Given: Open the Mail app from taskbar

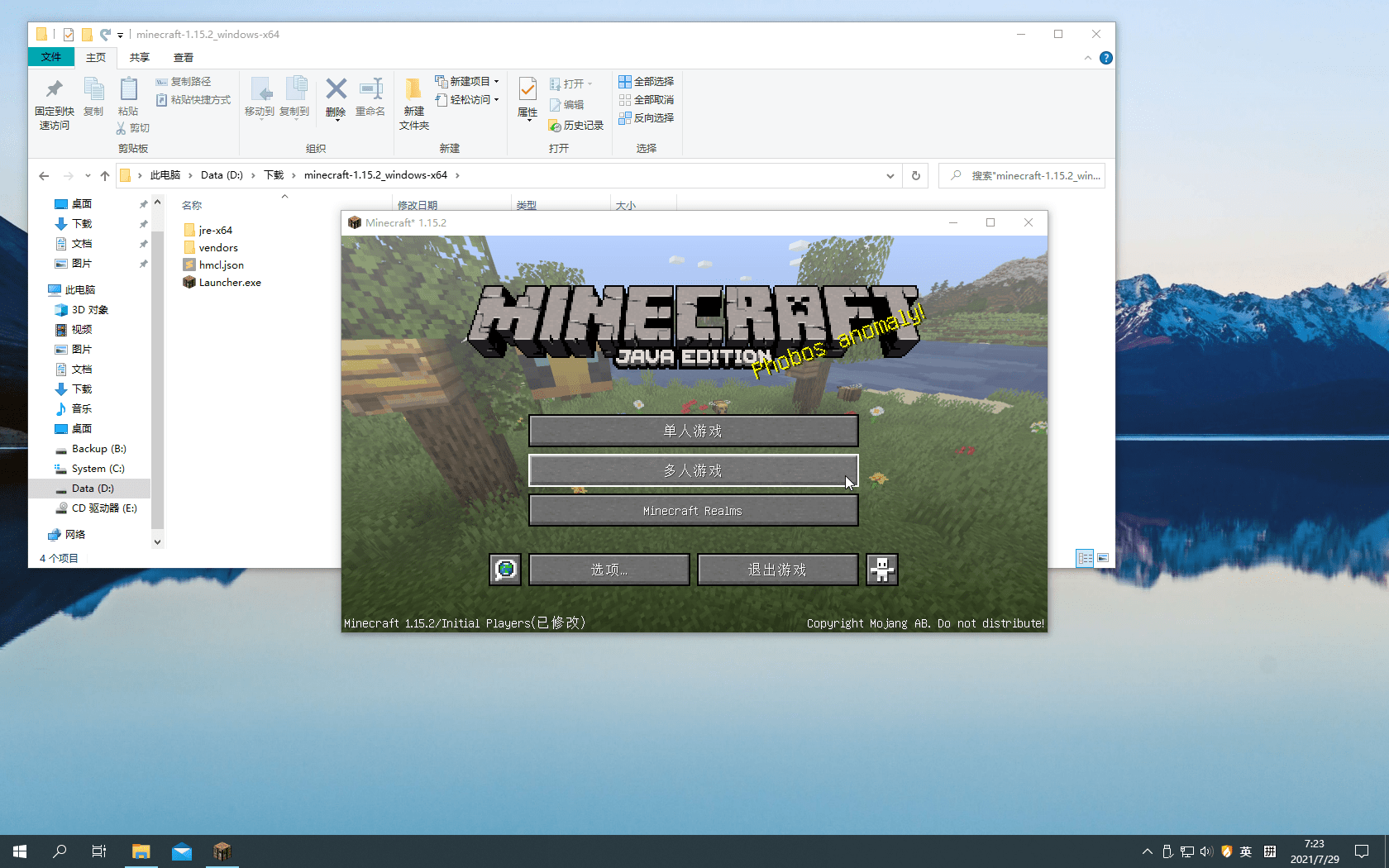Looking at the screenshot, I should (182, 851).
